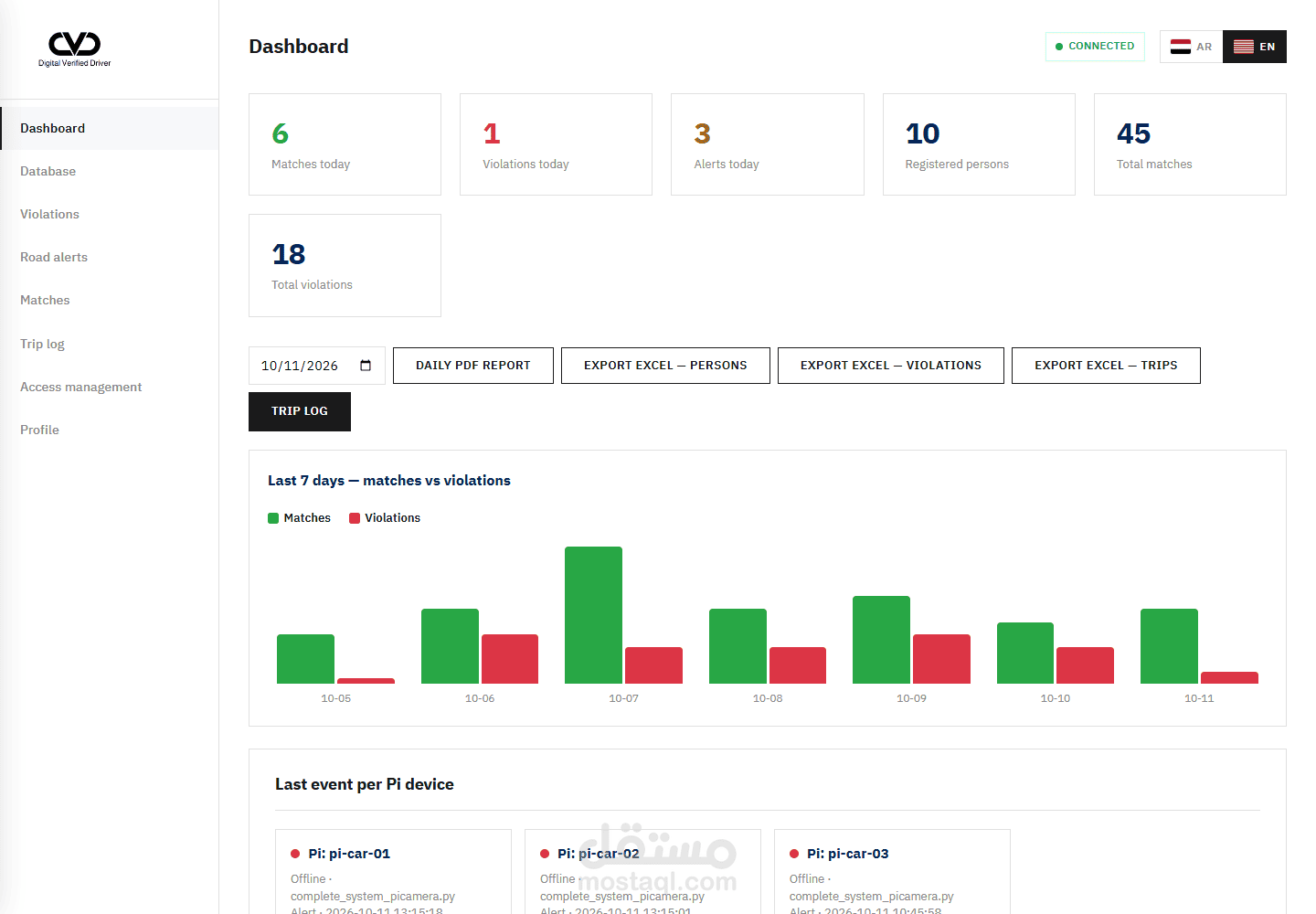Switch language to AR

point(1192,47)
